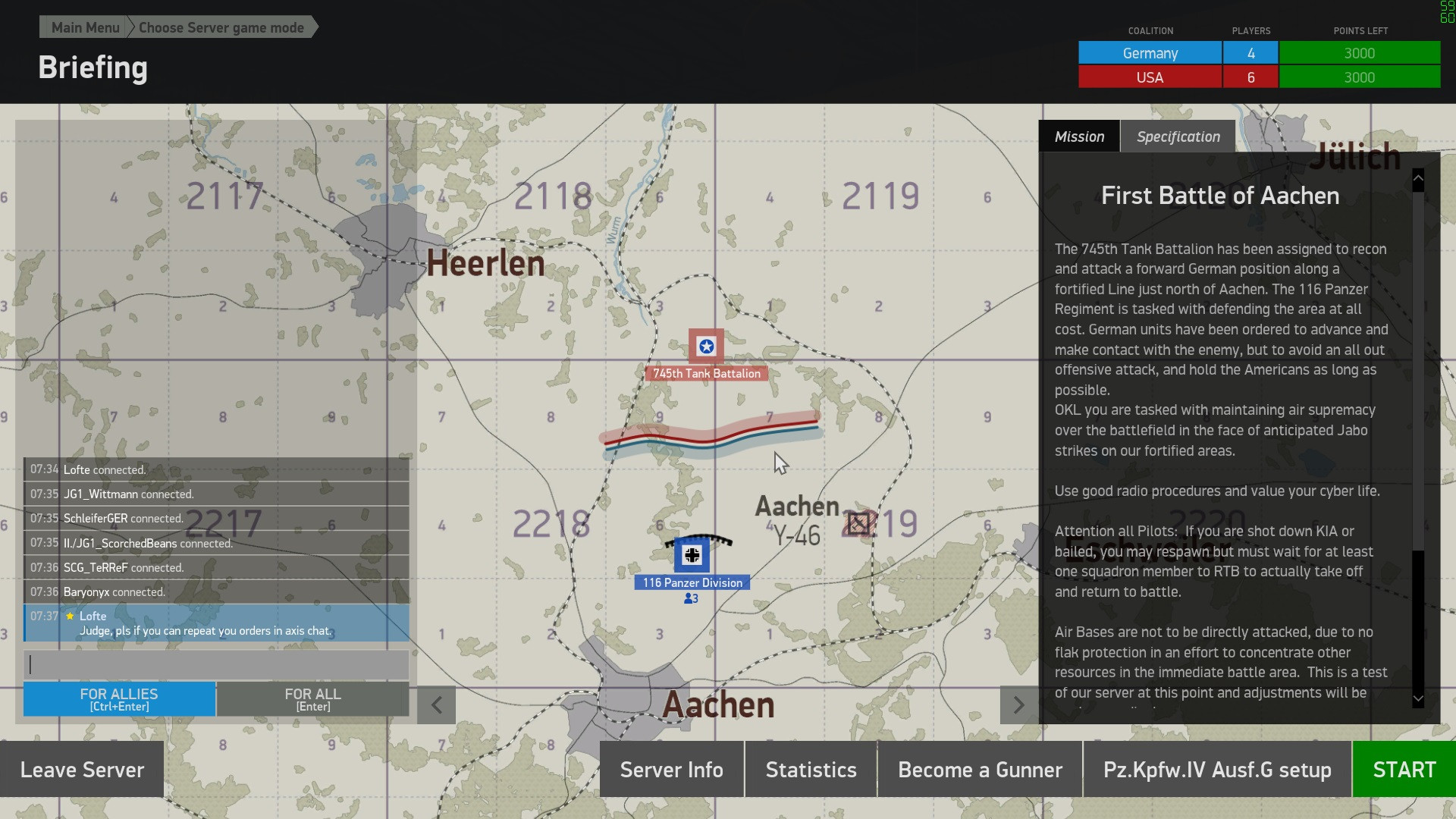The width and height of the screenshot is (1456, 819).
Task: Click scroll-down arrow of mission text
Action: [x=1418, y=698]
